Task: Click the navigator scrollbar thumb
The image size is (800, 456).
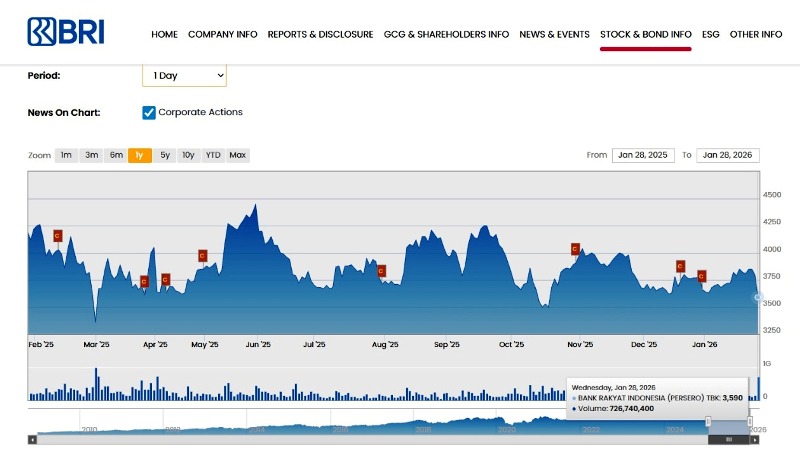Action: (729, 439)
